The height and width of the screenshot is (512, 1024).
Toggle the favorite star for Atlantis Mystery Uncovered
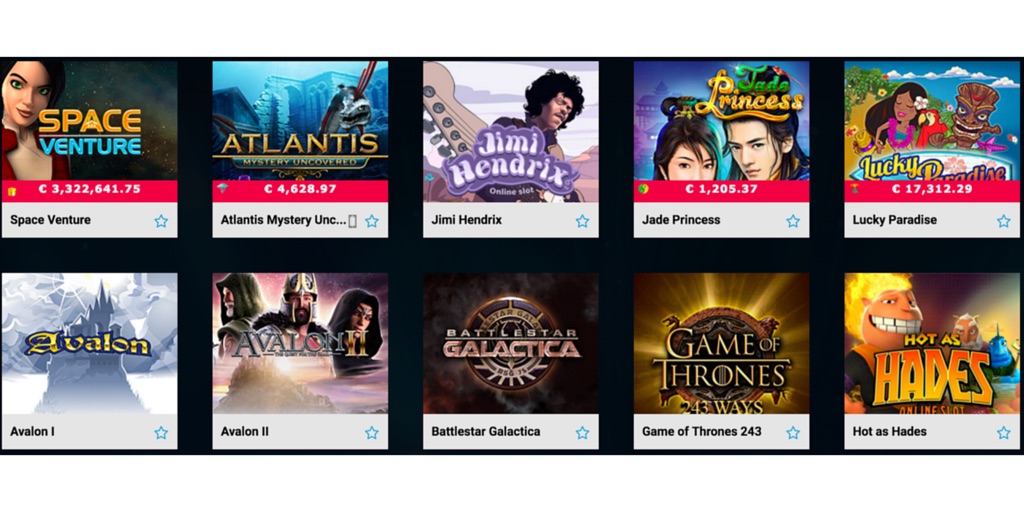pyautogui.click(x=372, y=221)
